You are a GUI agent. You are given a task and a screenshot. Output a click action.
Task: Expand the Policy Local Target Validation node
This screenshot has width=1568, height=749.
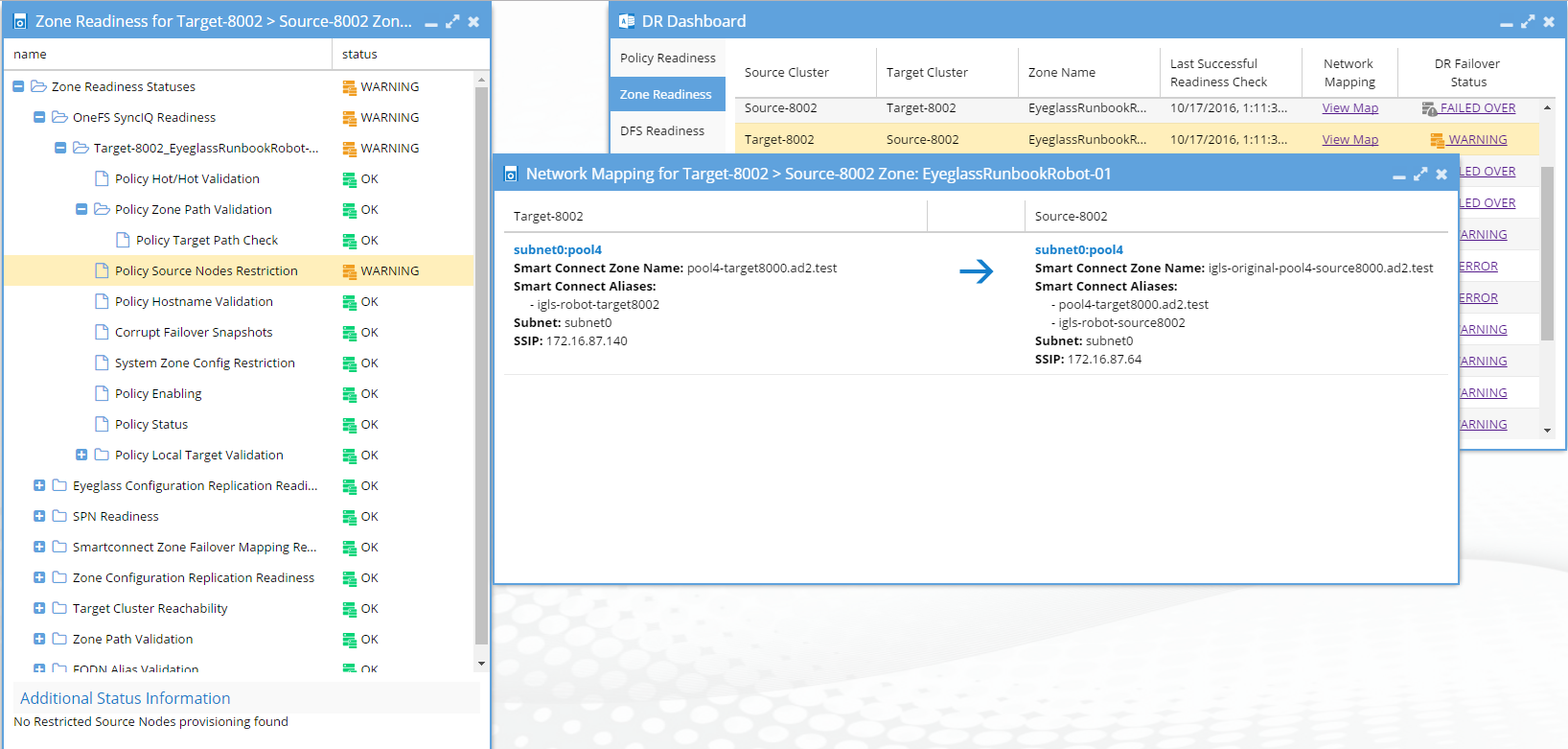tap(81, 455)
